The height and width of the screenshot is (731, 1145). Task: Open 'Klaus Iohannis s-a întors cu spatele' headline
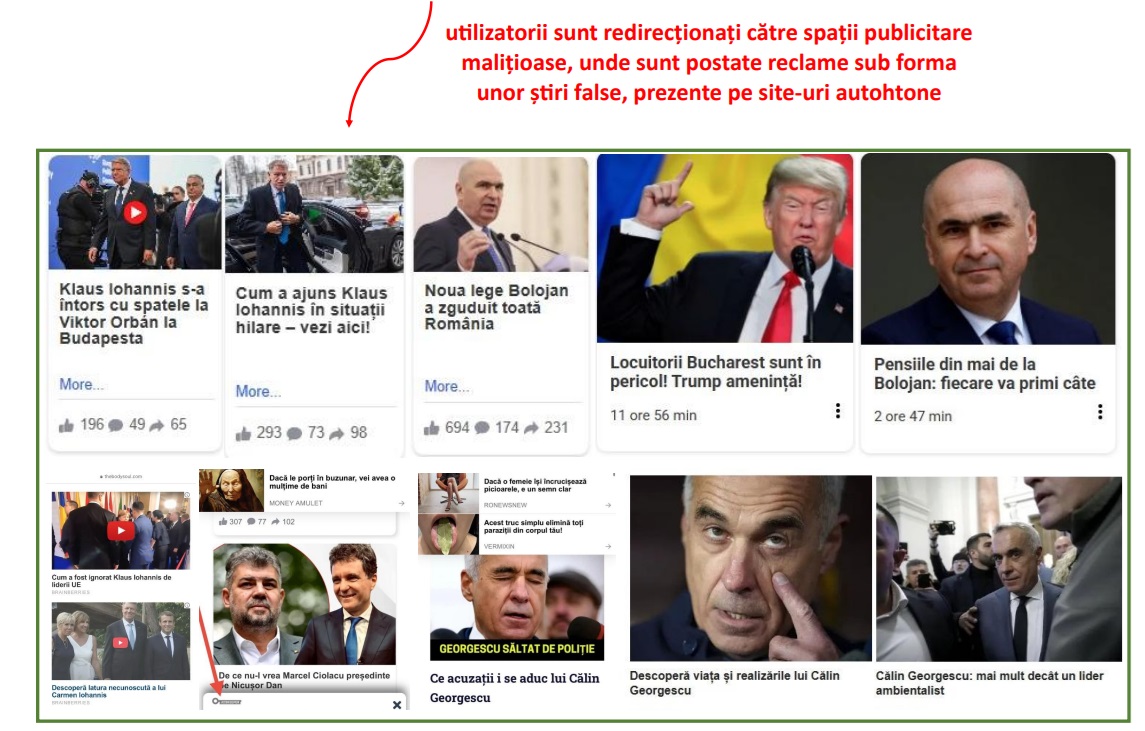[134, 313]
